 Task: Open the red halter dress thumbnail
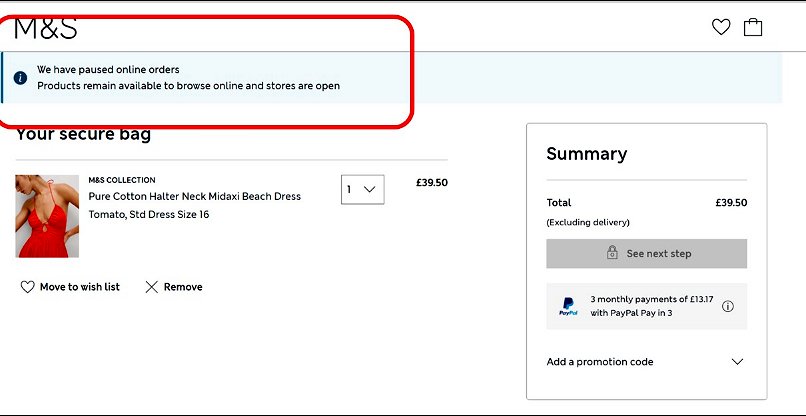pos(47,216)
